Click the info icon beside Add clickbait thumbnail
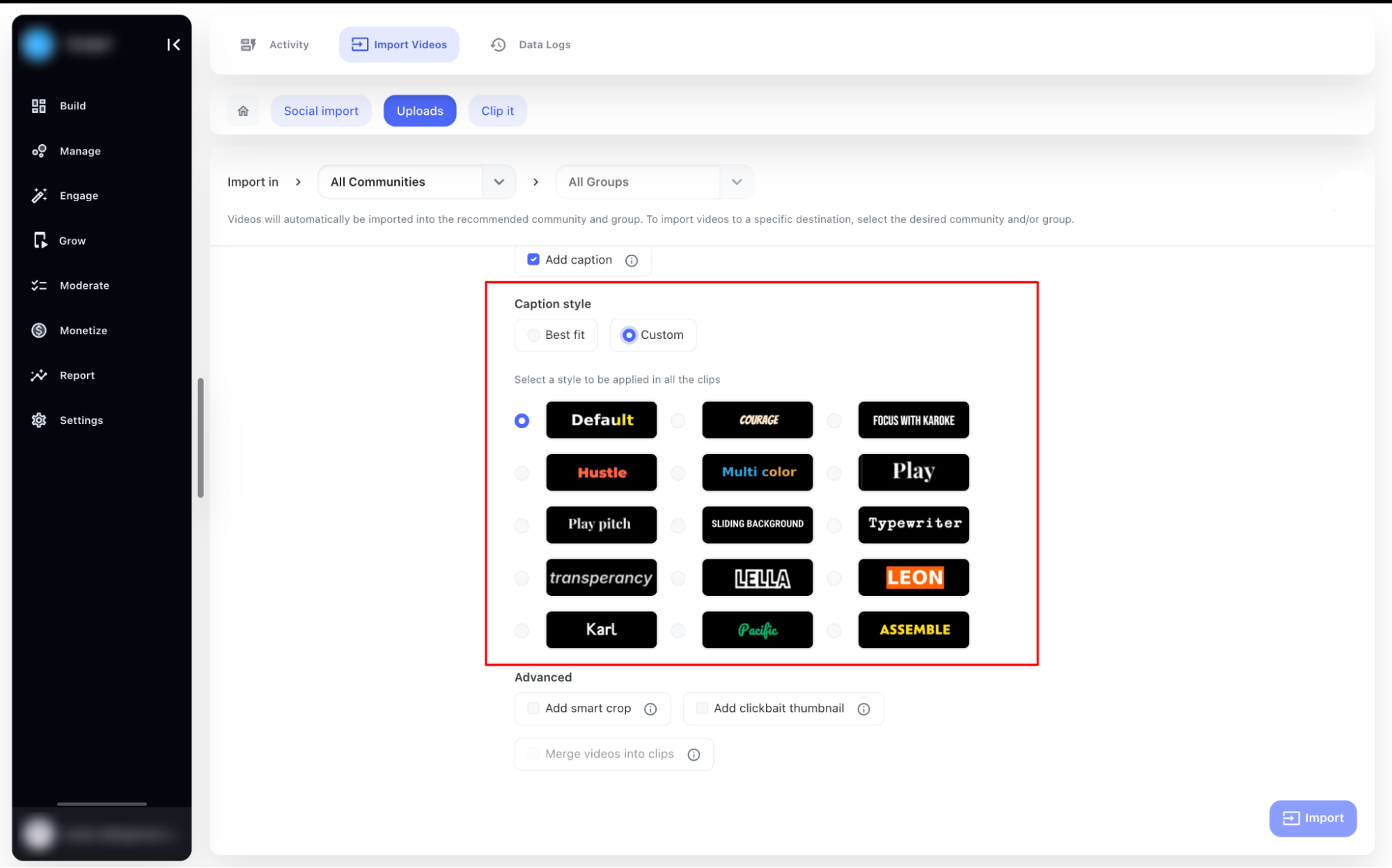Viewport: 1392px width, 868px height. (863, 709)
